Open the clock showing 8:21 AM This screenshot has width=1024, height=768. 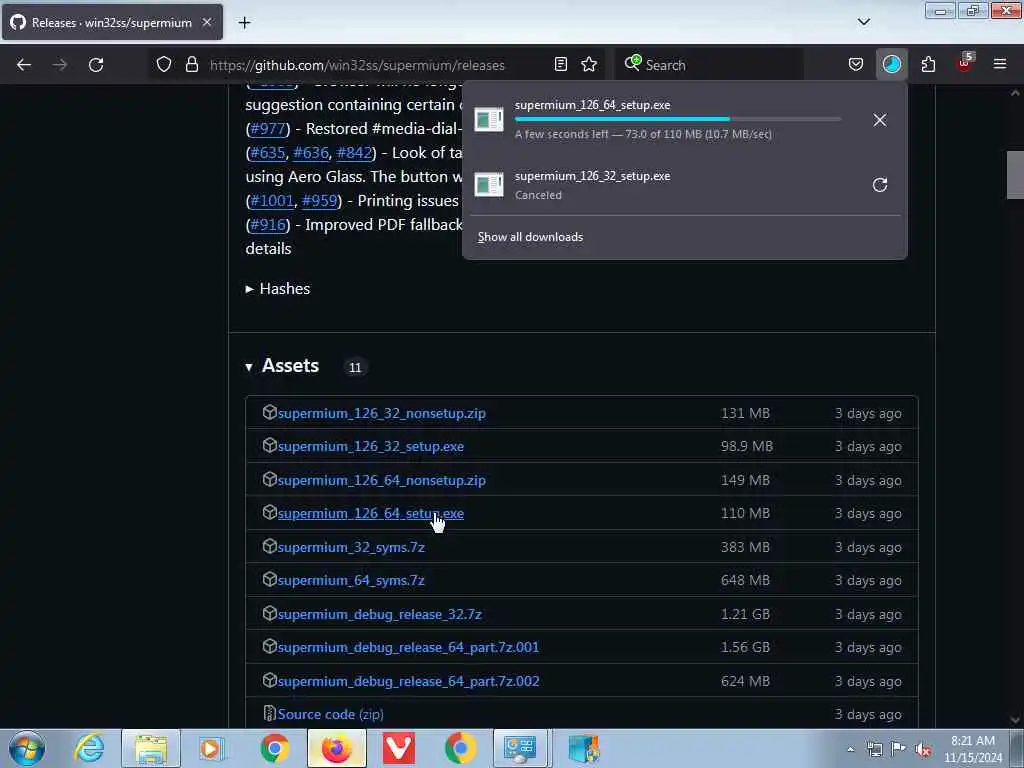click(972, 748)
